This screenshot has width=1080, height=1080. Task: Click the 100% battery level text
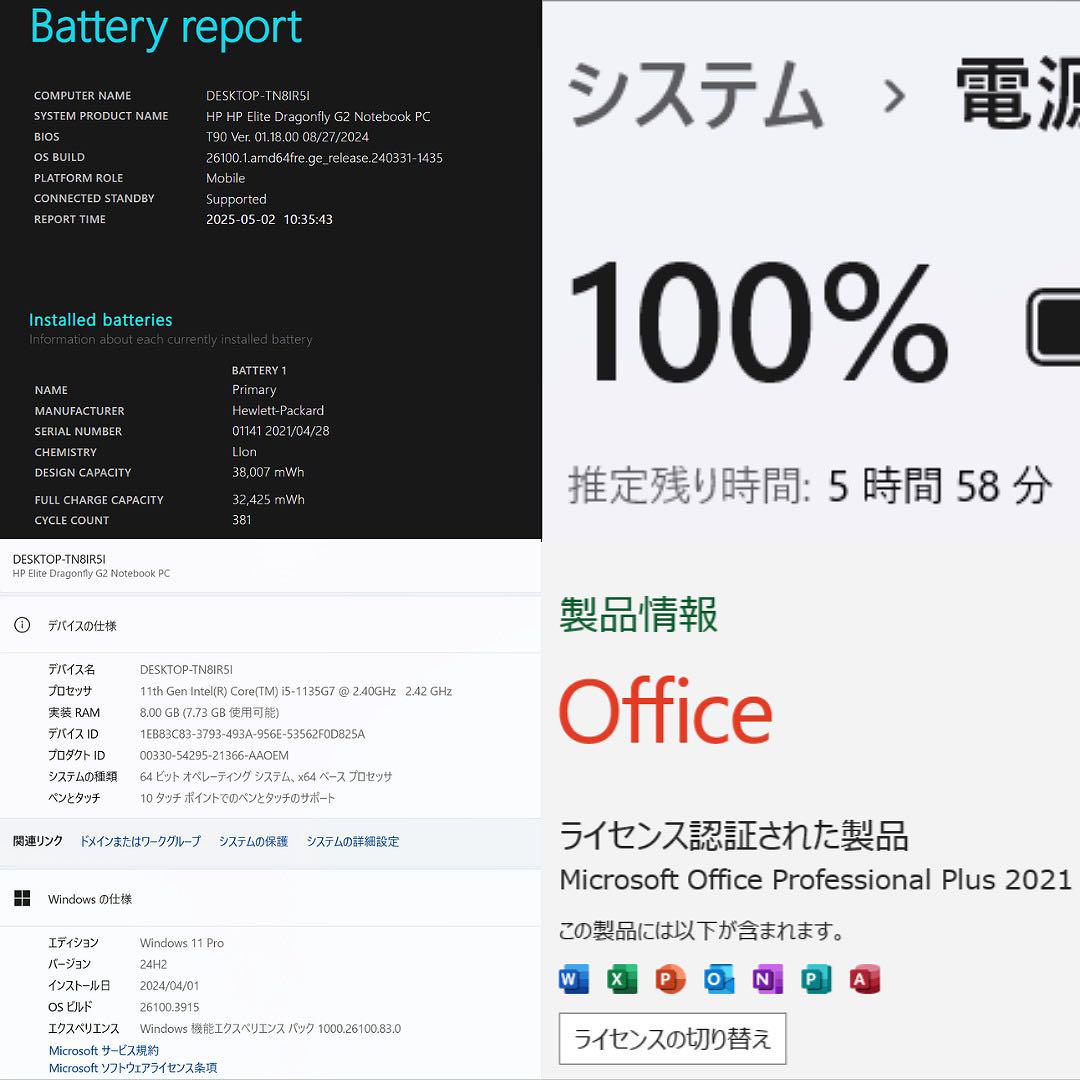(x=759, y=322)
